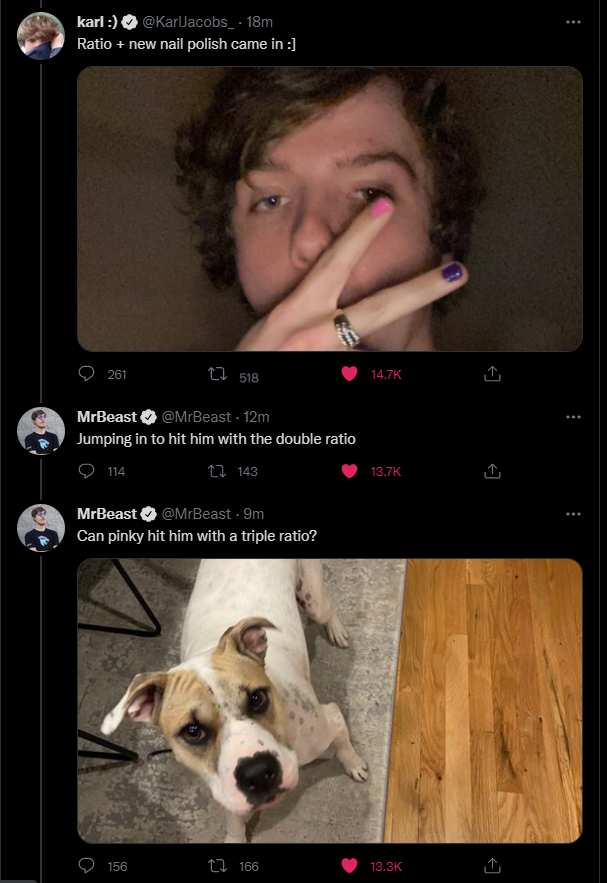Image resolution: width=607 pixels, height=883 pixels.
Task: Open more options on triple ratio tweet
Action: coord(573,513)
